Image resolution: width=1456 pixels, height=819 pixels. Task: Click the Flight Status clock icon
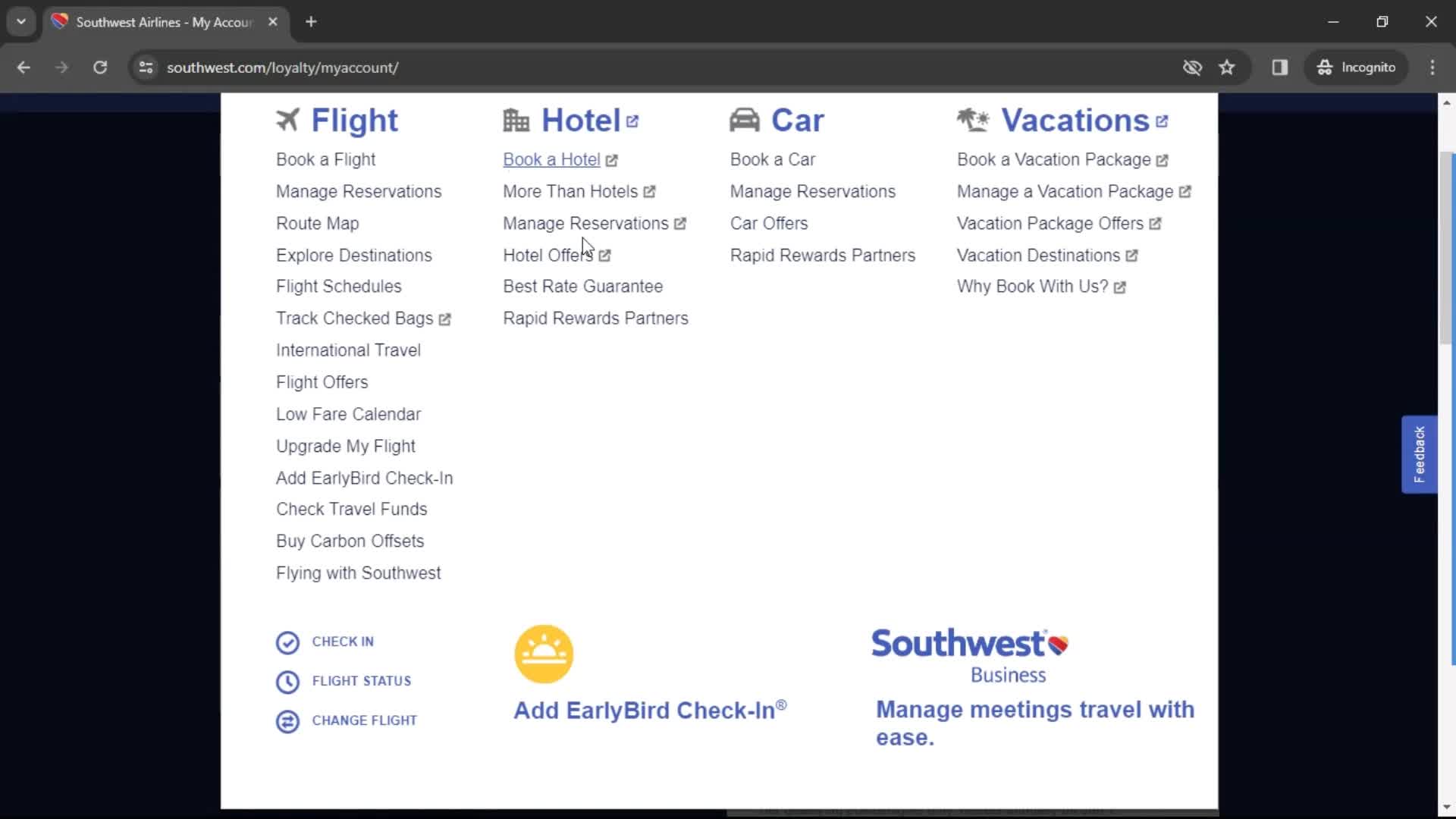287,681
